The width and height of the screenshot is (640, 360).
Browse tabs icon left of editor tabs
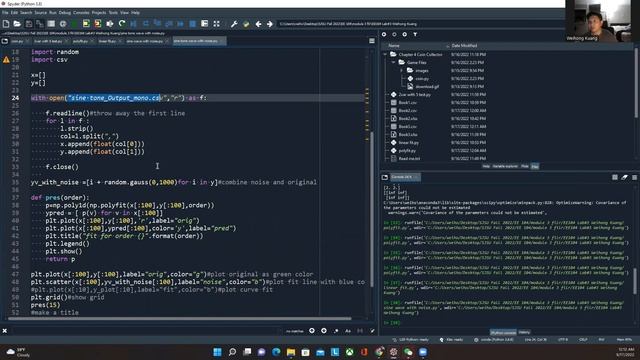pyautogui.click(x=4, y=41)
